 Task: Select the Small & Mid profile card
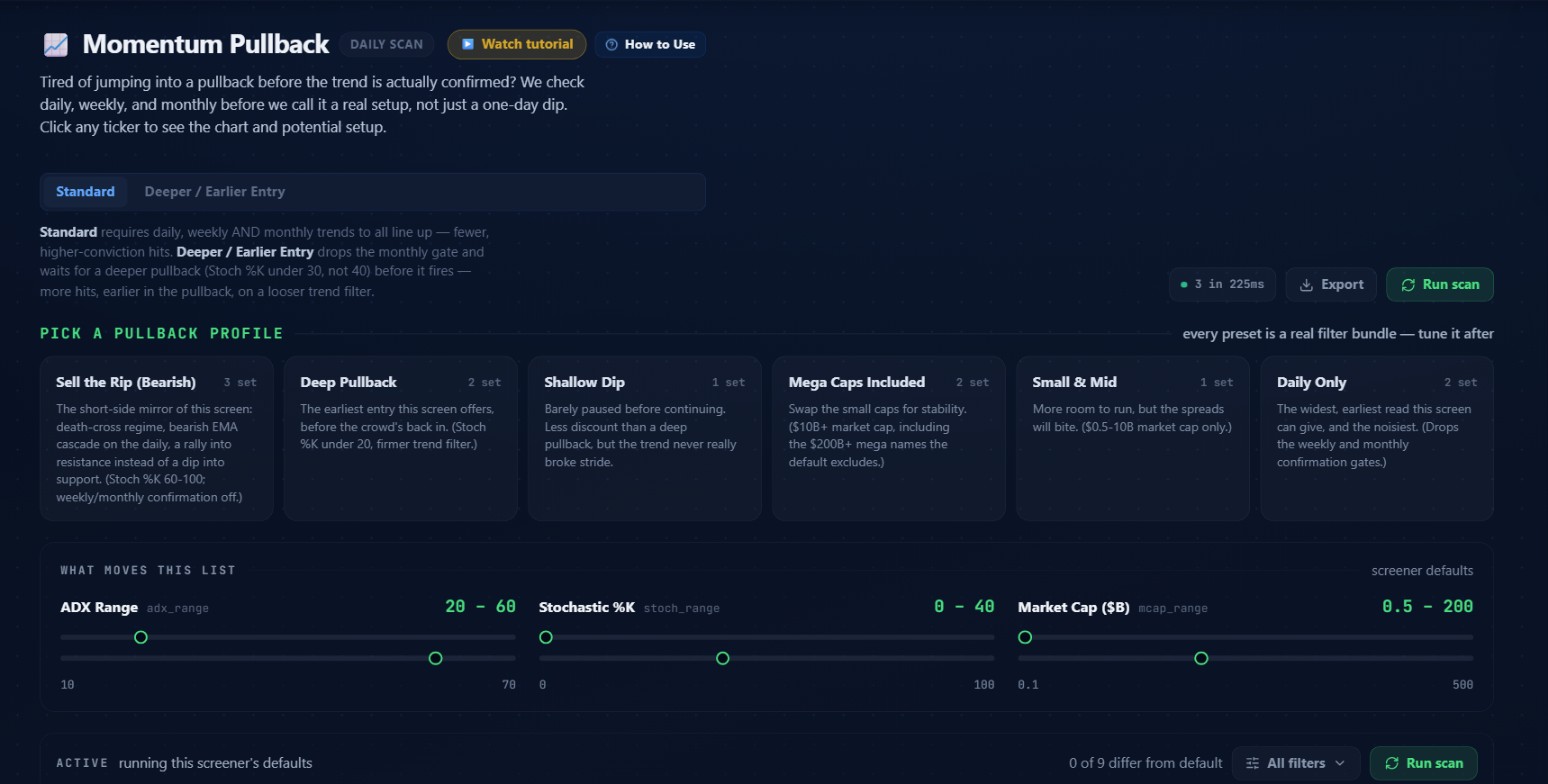pyautogui.click(x=1133, y=438)
